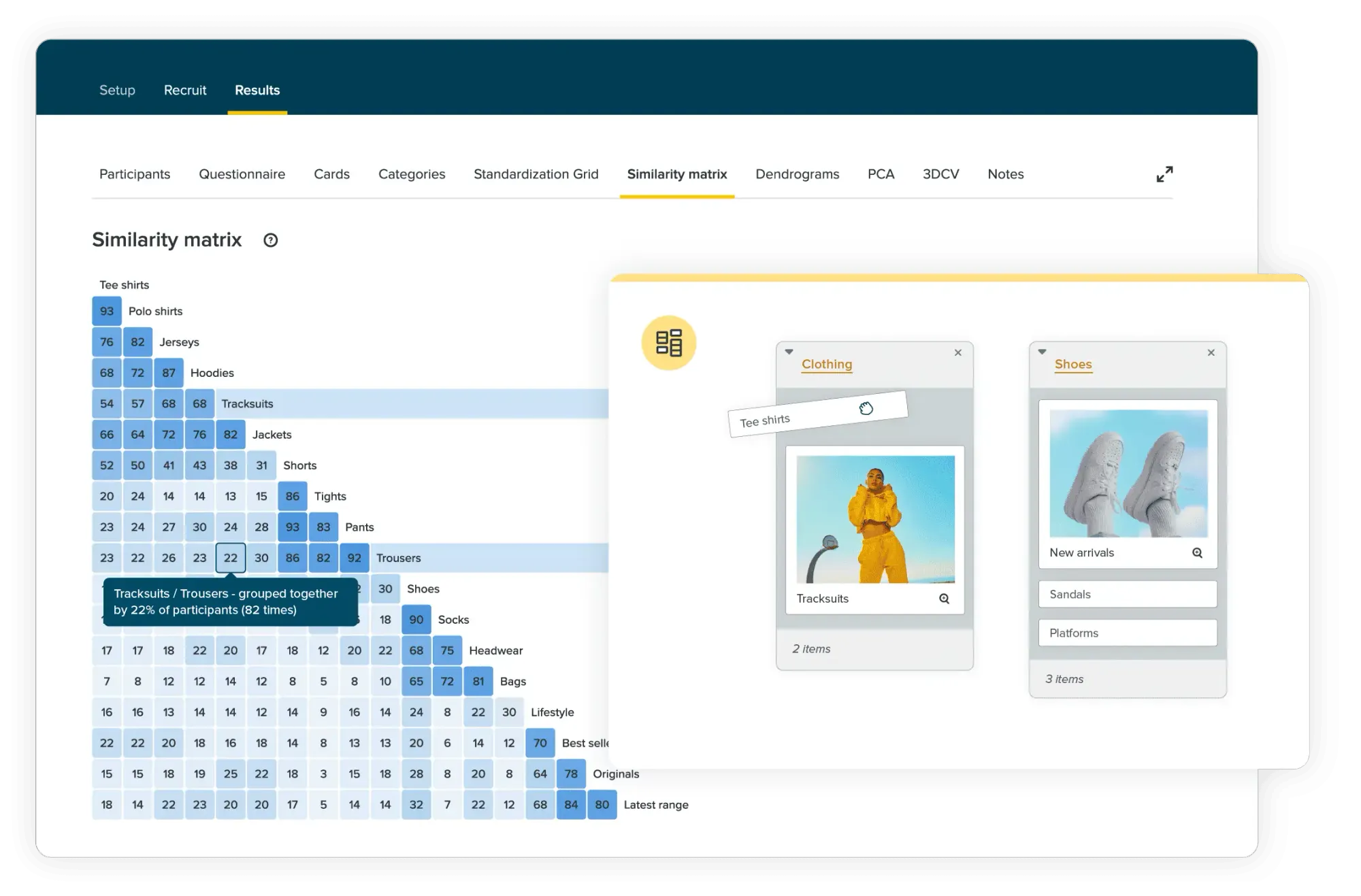Zoom the New arrivals card image

tap(1197, 553)
